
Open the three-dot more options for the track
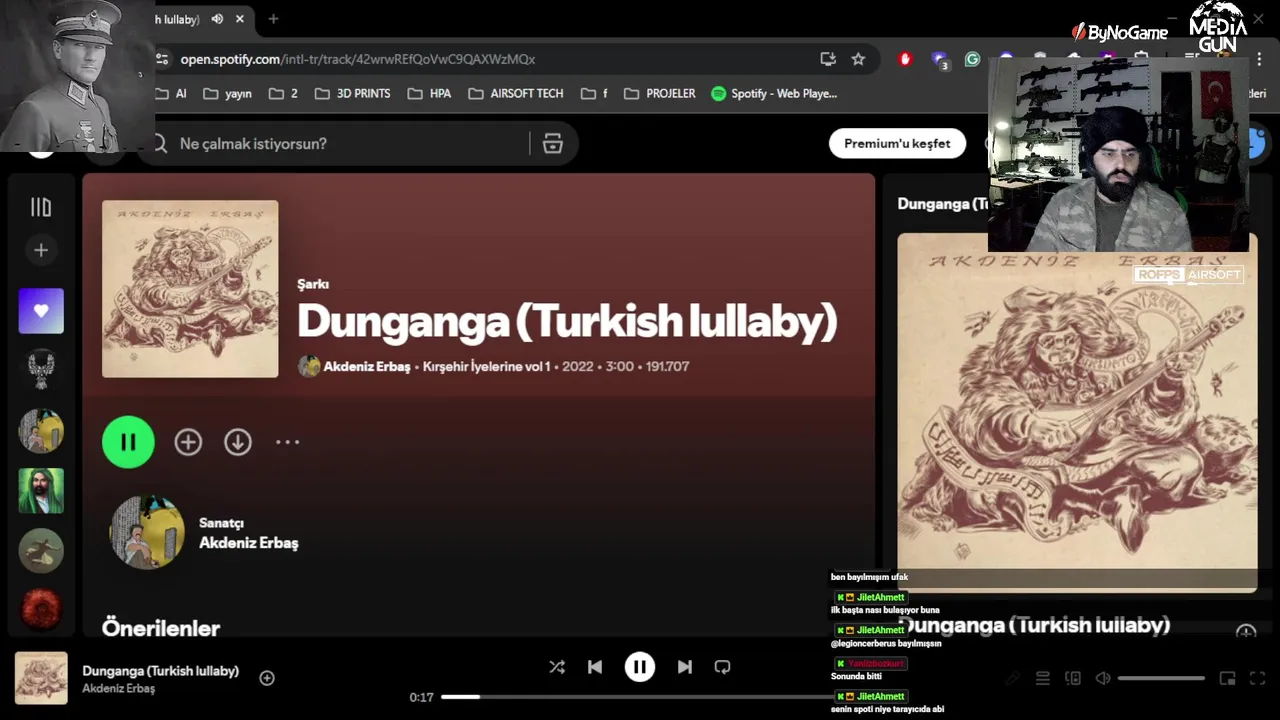click(287, 442)
